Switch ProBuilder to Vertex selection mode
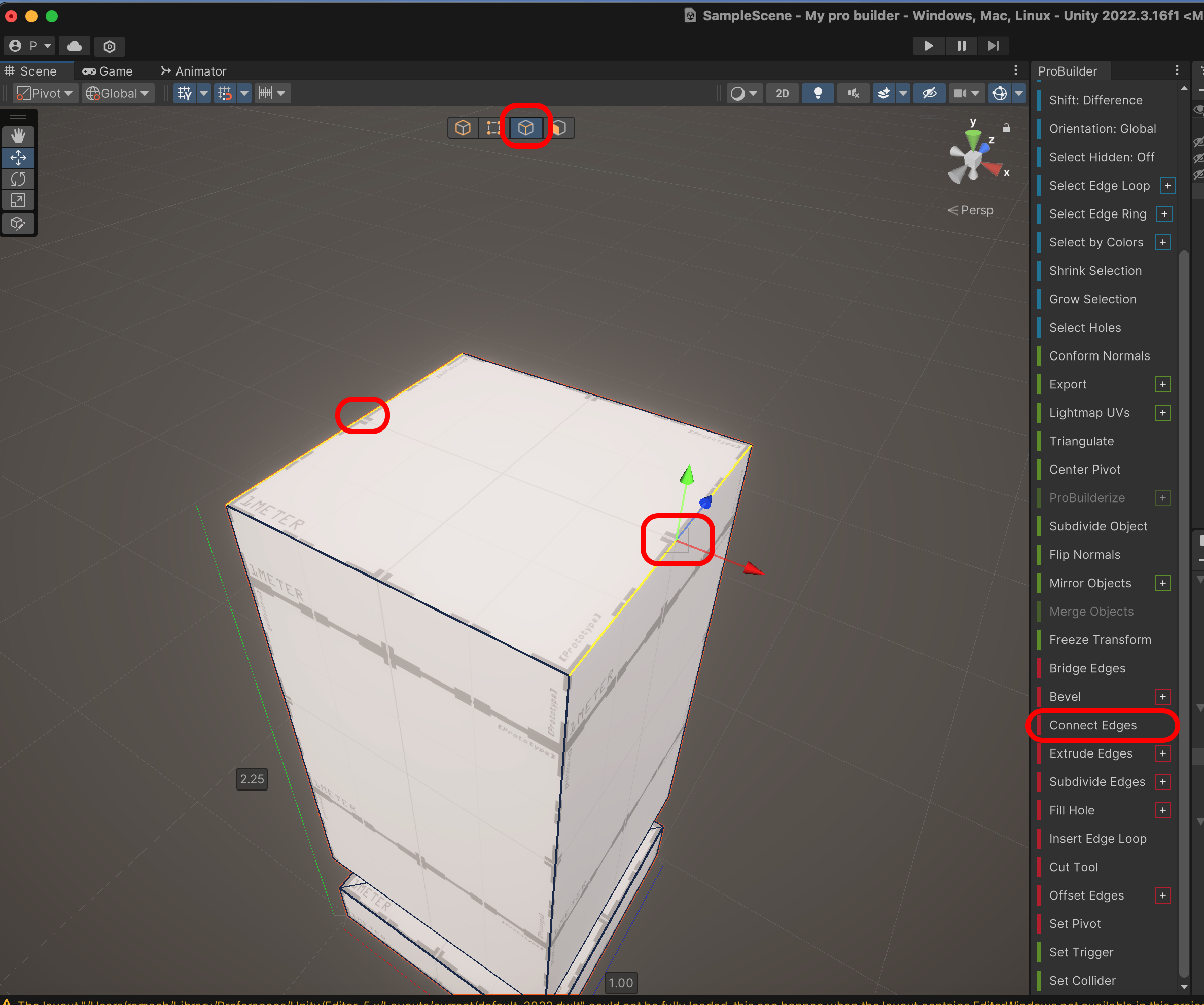This screenshot has height=1005, width=1204. pyautogui.click(x=492, y=127)
